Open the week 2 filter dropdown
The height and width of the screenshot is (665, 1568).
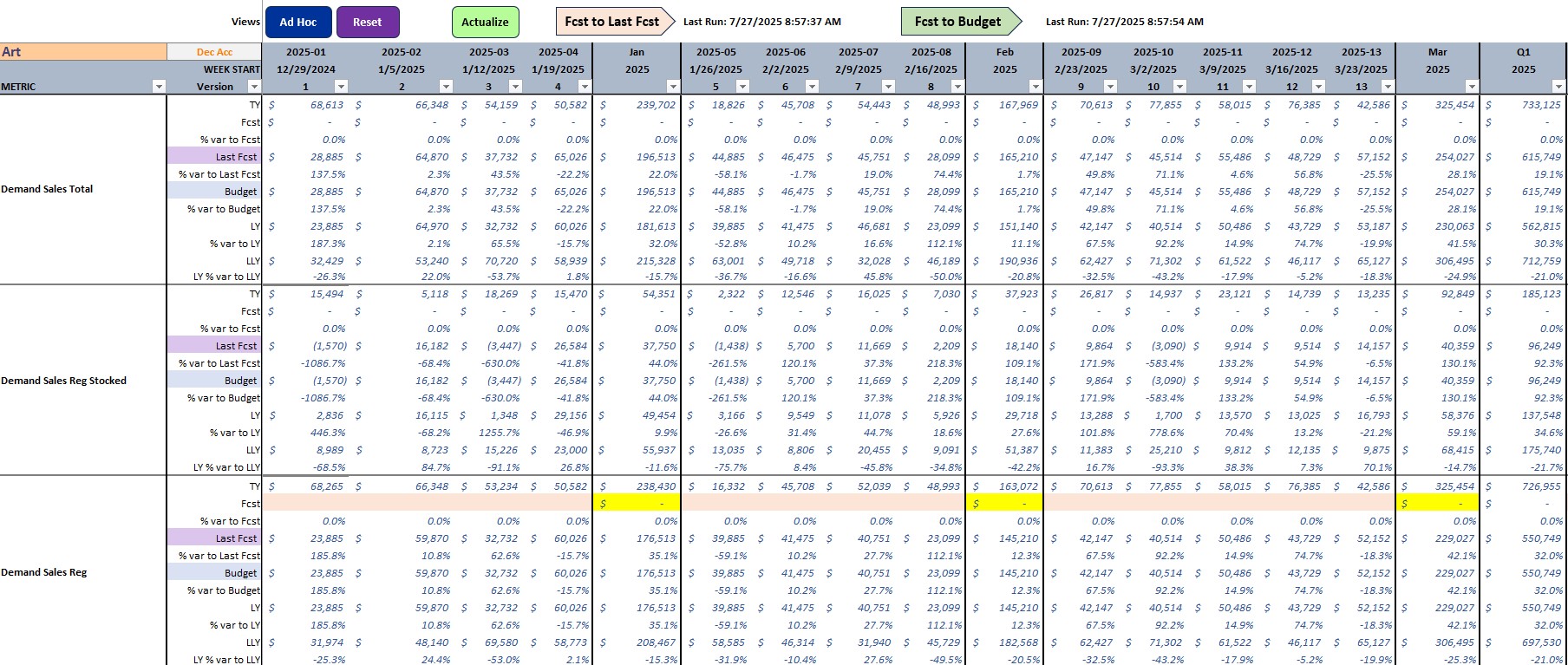tap(446, 87)
